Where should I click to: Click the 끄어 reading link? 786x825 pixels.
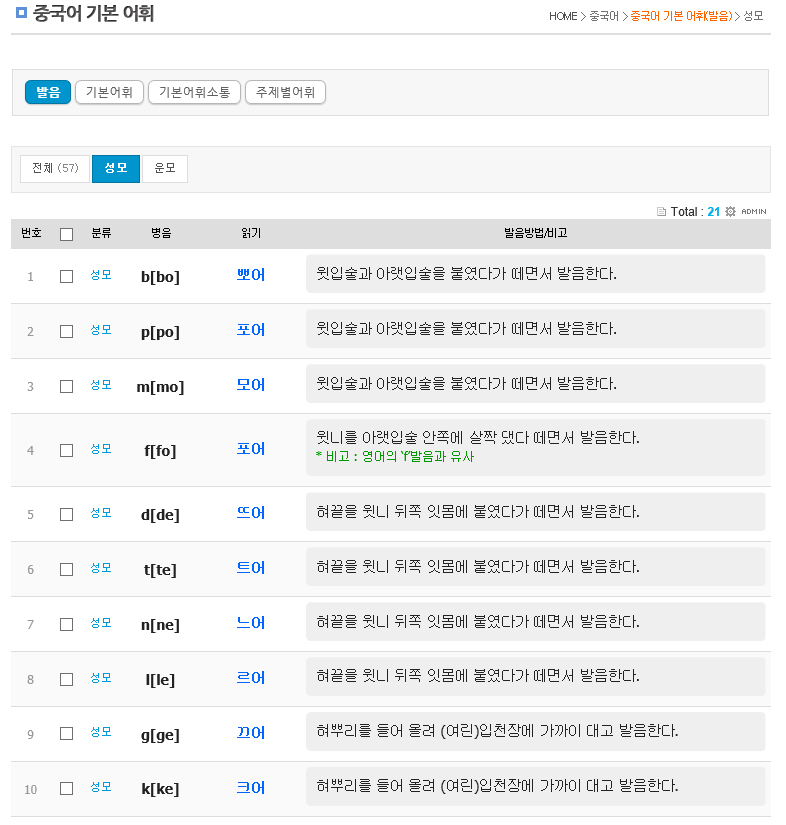[x=251, y=733]
